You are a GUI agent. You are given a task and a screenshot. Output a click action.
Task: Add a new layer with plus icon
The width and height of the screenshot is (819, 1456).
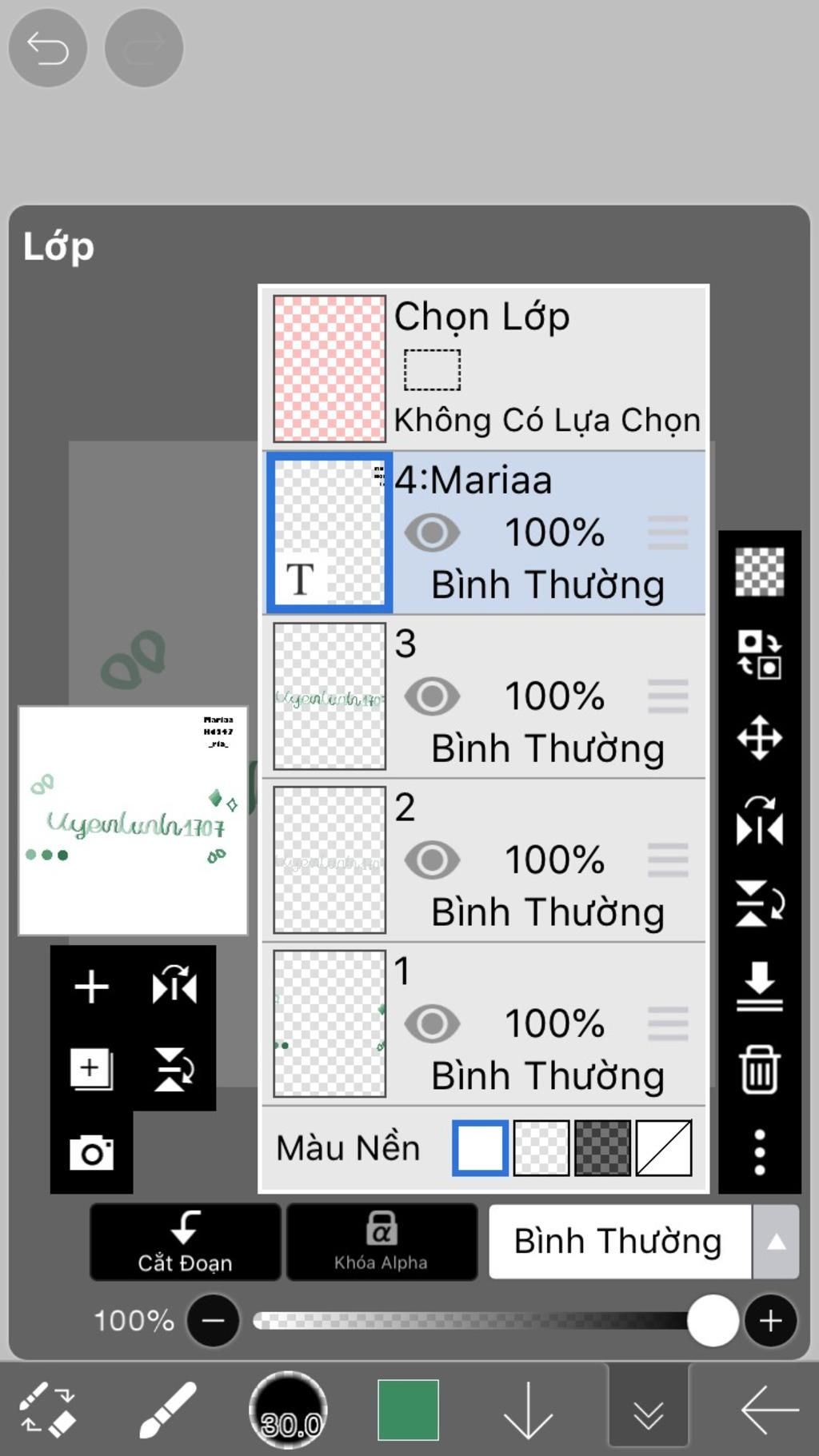pos(91,986)
